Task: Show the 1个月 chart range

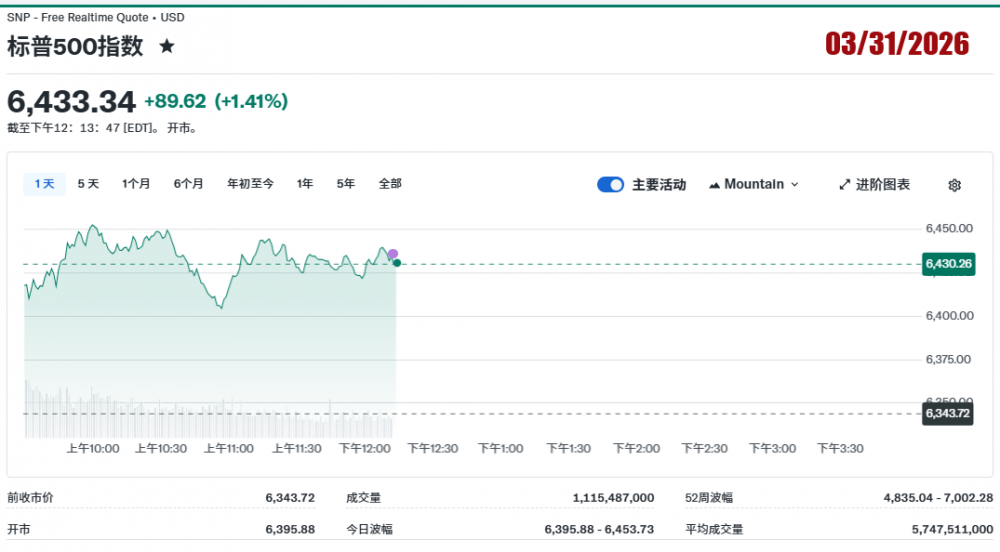Action: coord(136,184)
